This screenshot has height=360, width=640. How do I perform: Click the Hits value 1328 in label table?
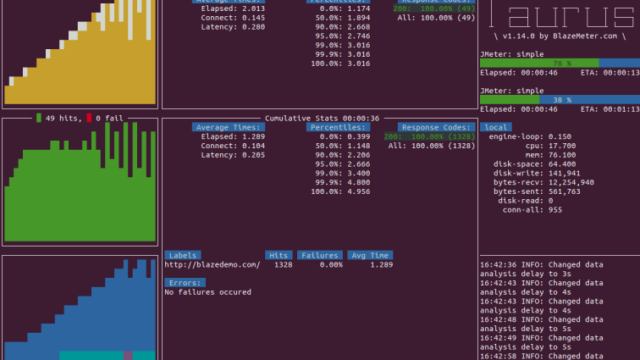point(283,264)
